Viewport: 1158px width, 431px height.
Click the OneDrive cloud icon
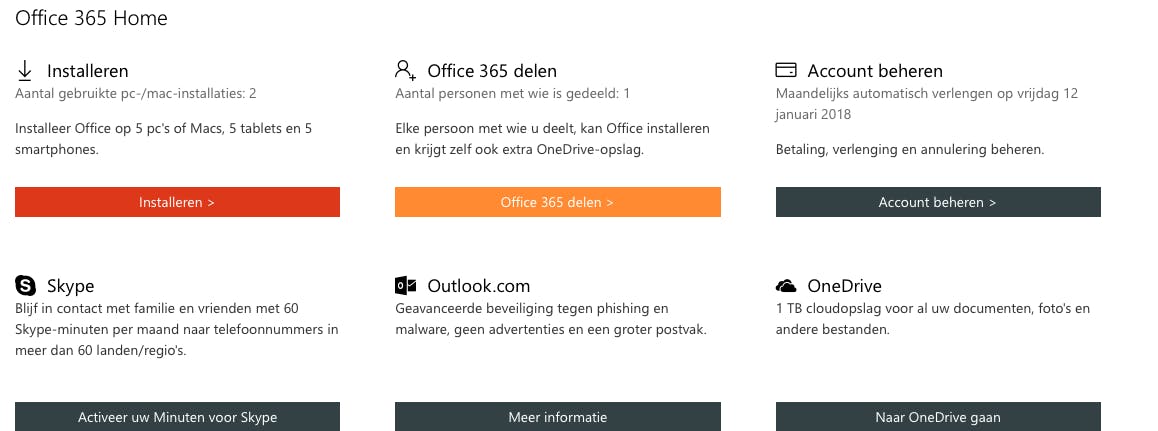coord(786,286)
